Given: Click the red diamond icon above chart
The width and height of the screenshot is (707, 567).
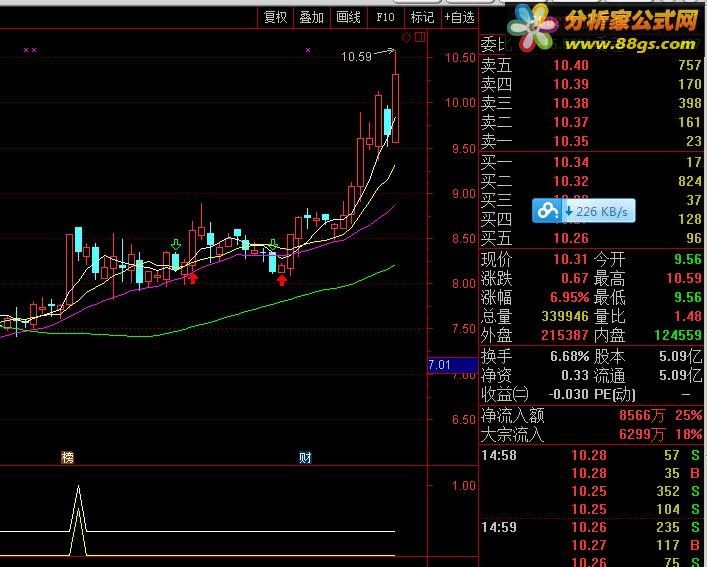Looking at the screenshot, I should tap(406, 37).
